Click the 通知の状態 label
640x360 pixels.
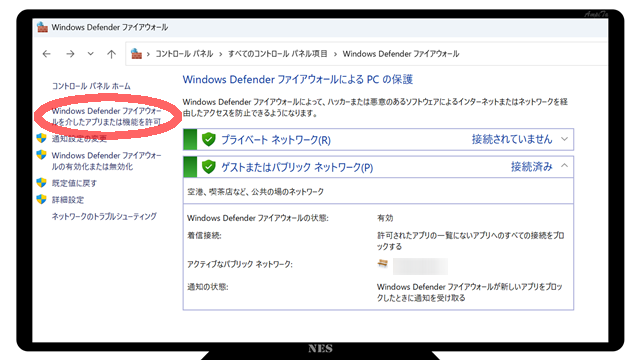tap(208, 287)
